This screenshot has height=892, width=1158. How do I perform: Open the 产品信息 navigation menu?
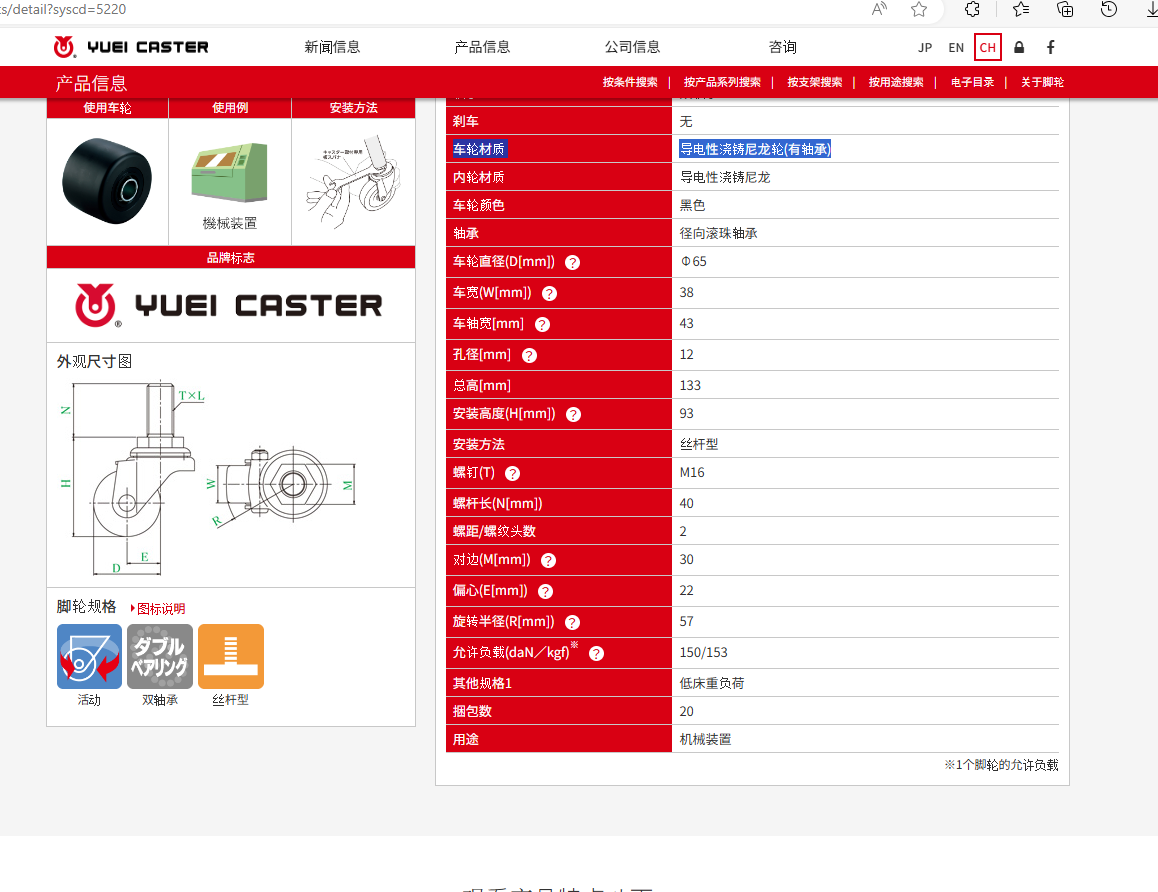click(x=483, y=46)
